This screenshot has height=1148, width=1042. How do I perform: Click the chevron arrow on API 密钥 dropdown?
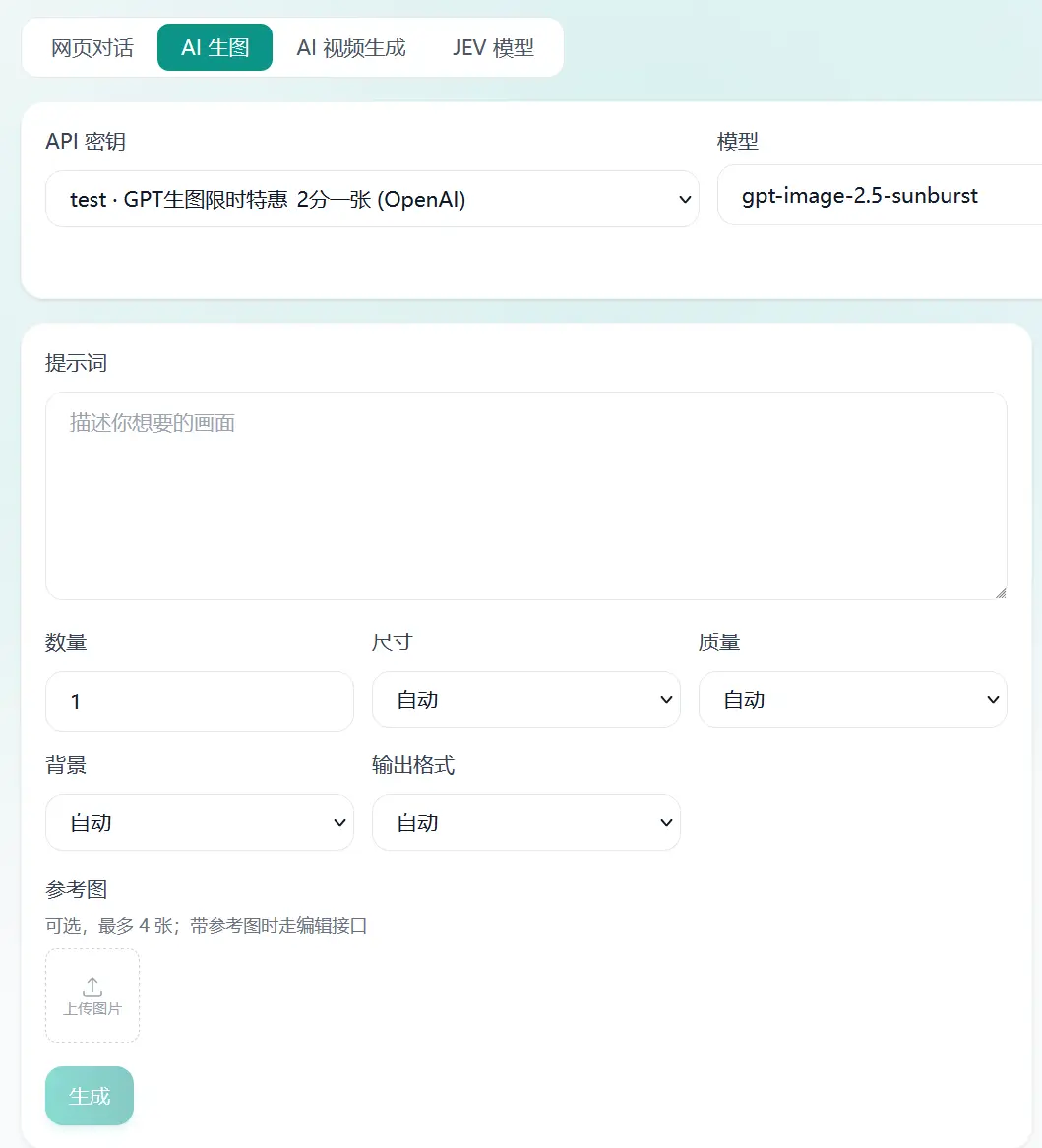pyautogui.click(x=685, y=199)
